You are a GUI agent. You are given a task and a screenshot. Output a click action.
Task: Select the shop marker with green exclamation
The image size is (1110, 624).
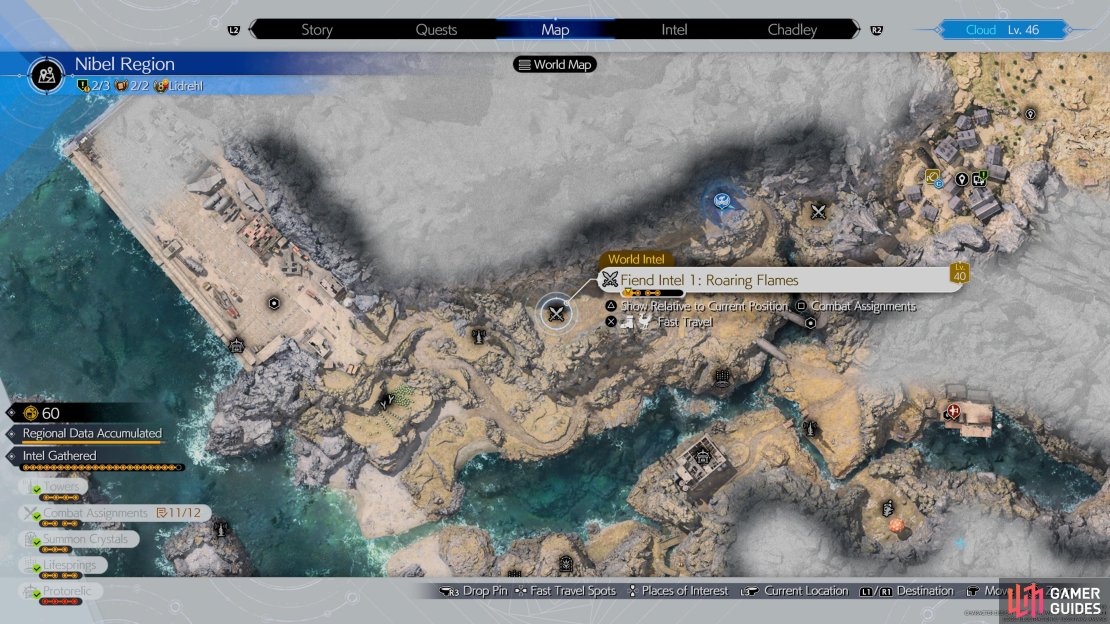pyautogui.click(x=980, y=178)
